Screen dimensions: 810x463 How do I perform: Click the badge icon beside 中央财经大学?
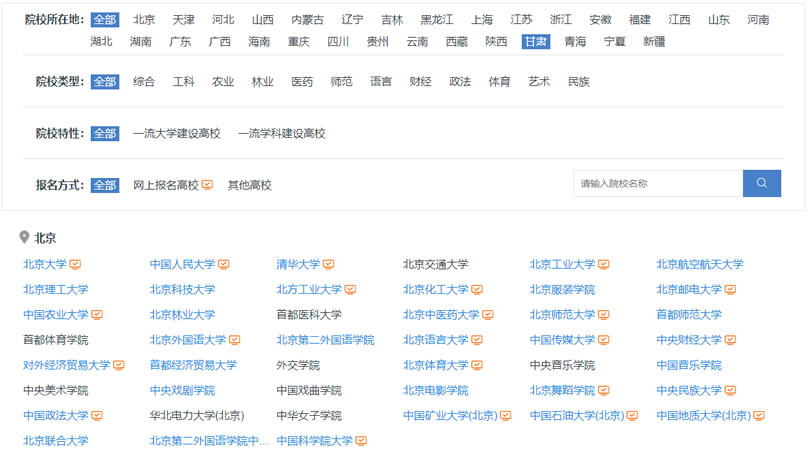(730, 339)
